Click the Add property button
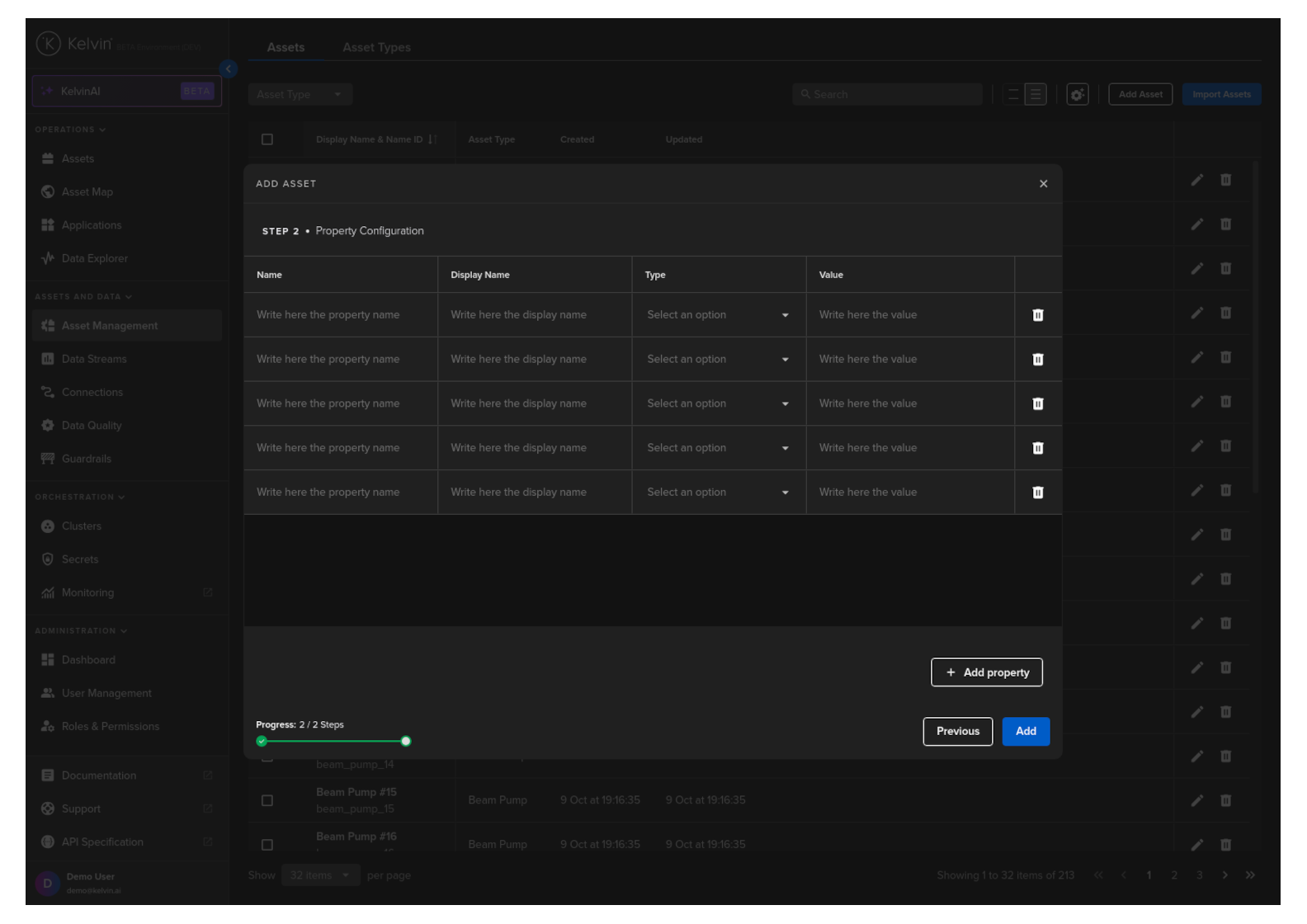This screenshot has height=924, width=1307. coord(986,672)
